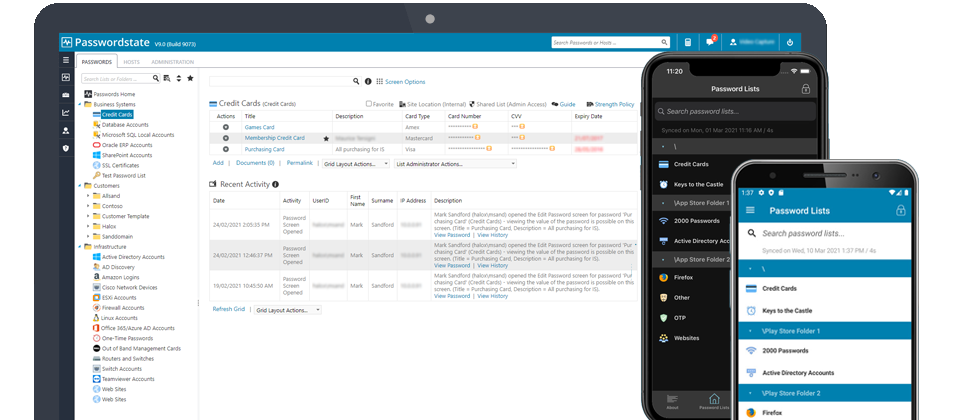Open the Documents (0) link
Screen dimensions: 960x420
(255, 163)
